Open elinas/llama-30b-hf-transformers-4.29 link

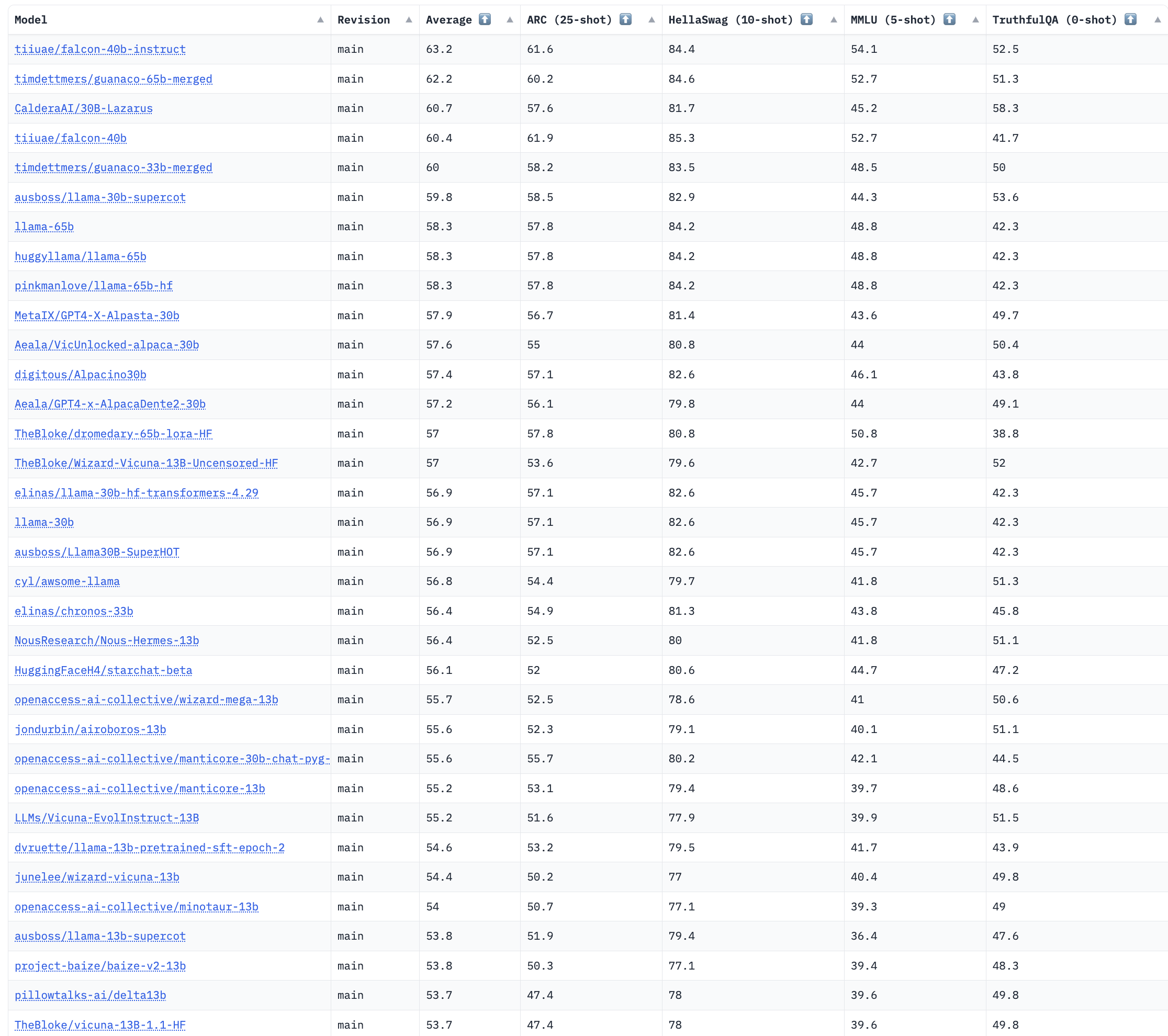point(136,493)
